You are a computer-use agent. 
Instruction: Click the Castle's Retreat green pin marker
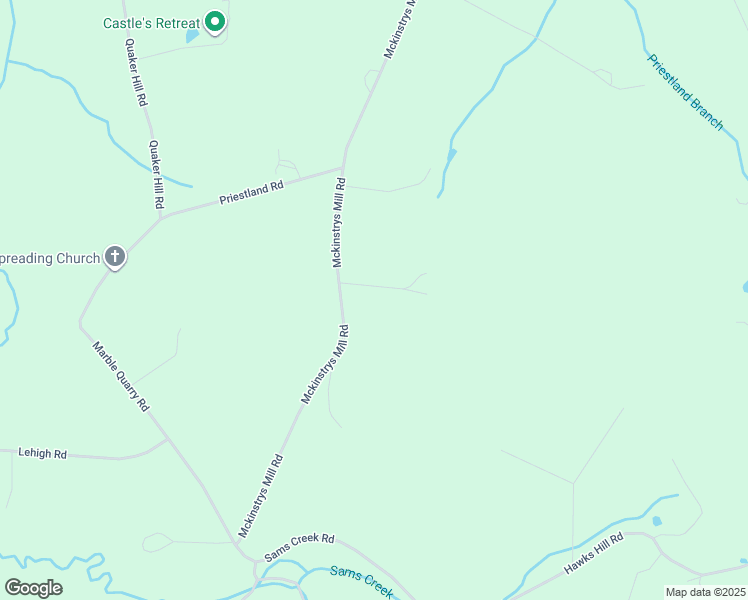[x=215, y=22]
